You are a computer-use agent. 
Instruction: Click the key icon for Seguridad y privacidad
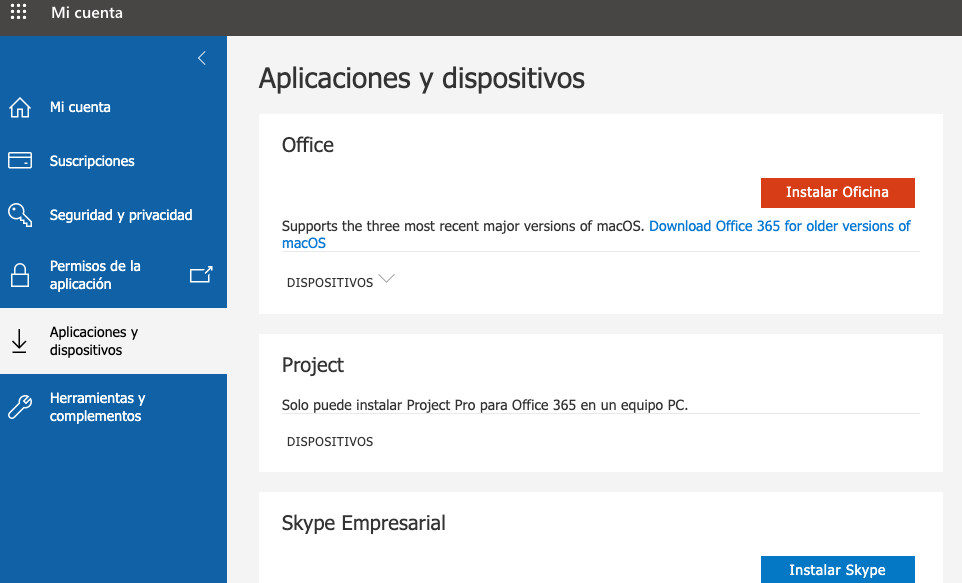pyautogui.click(x=20, y=215)
